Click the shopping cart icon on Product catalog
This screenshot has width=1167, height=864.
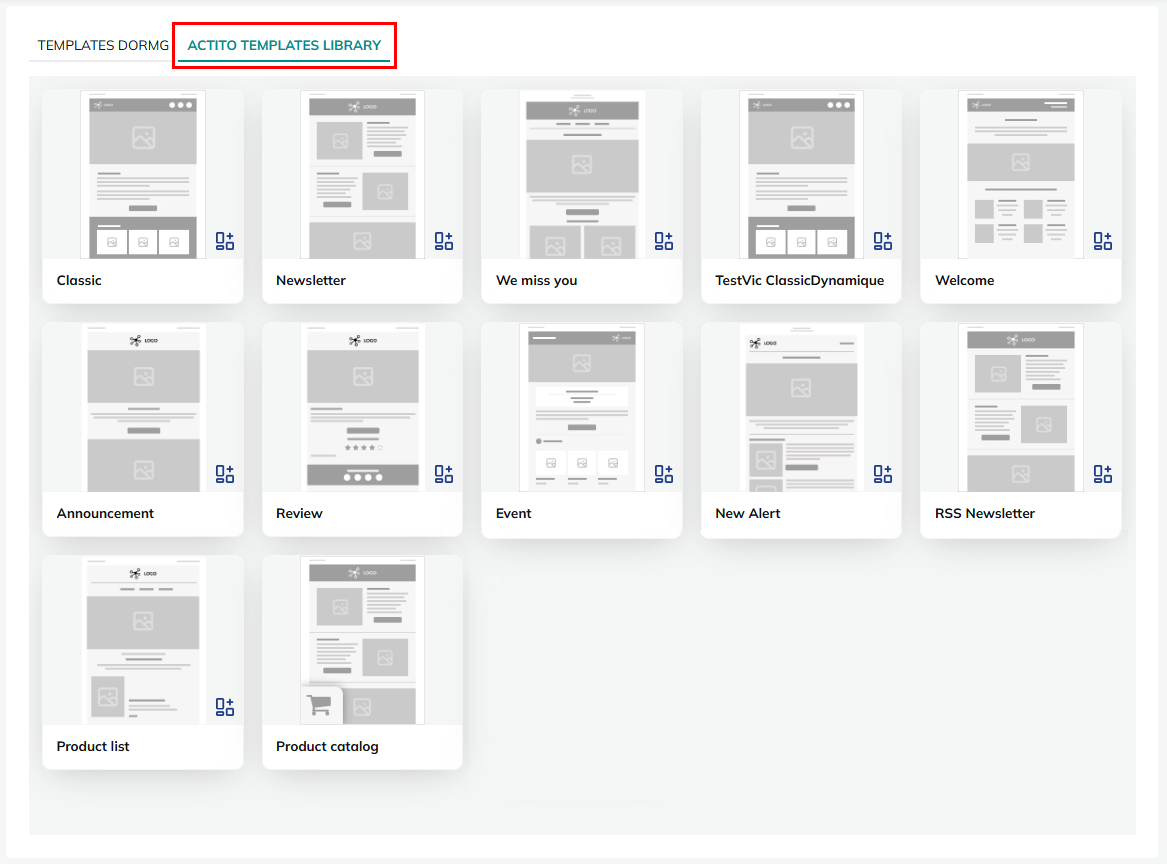(x=320, y=705)
